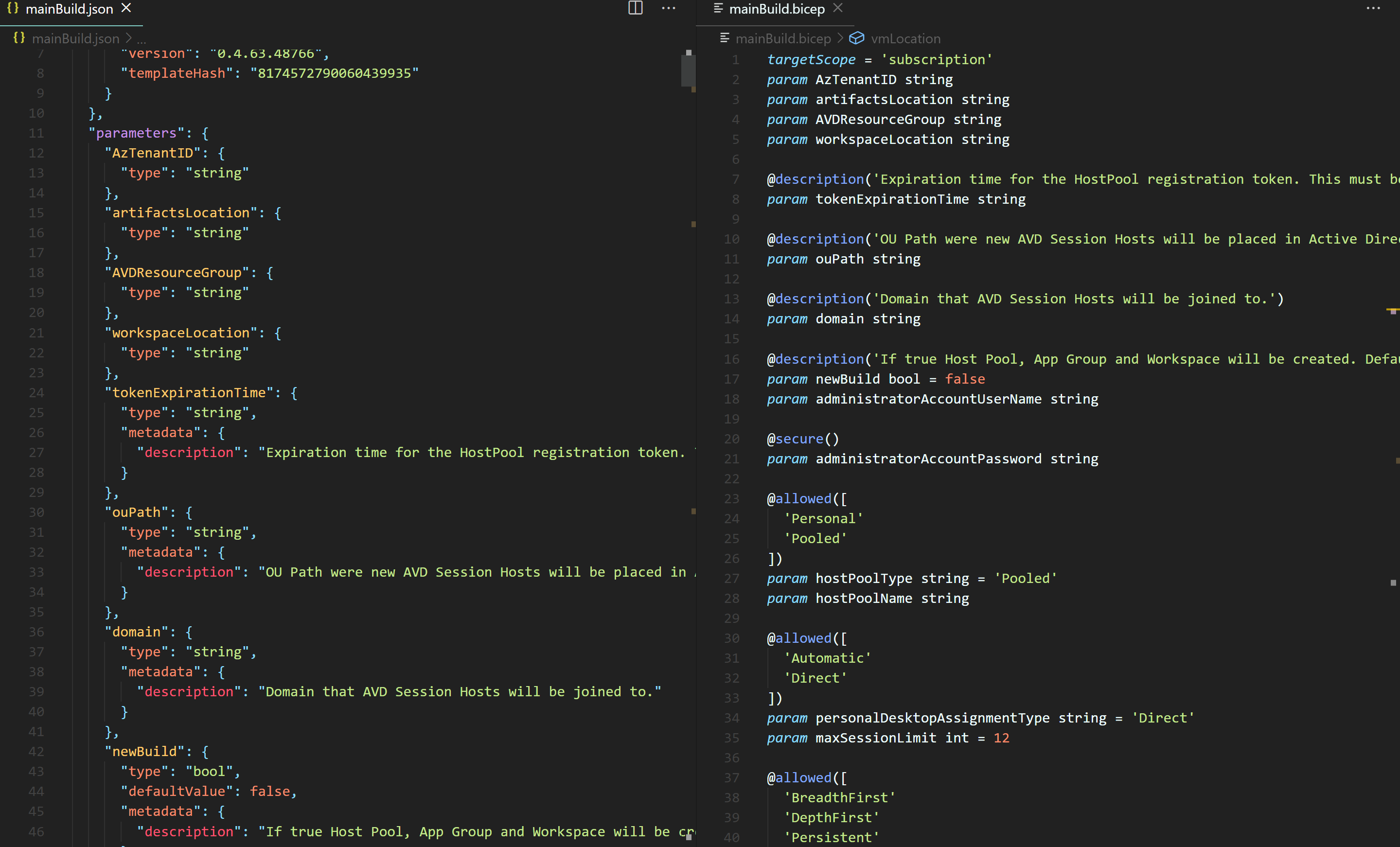Click the split editor right icon
Screen dimensions: 1400x847
click(635, 8)
